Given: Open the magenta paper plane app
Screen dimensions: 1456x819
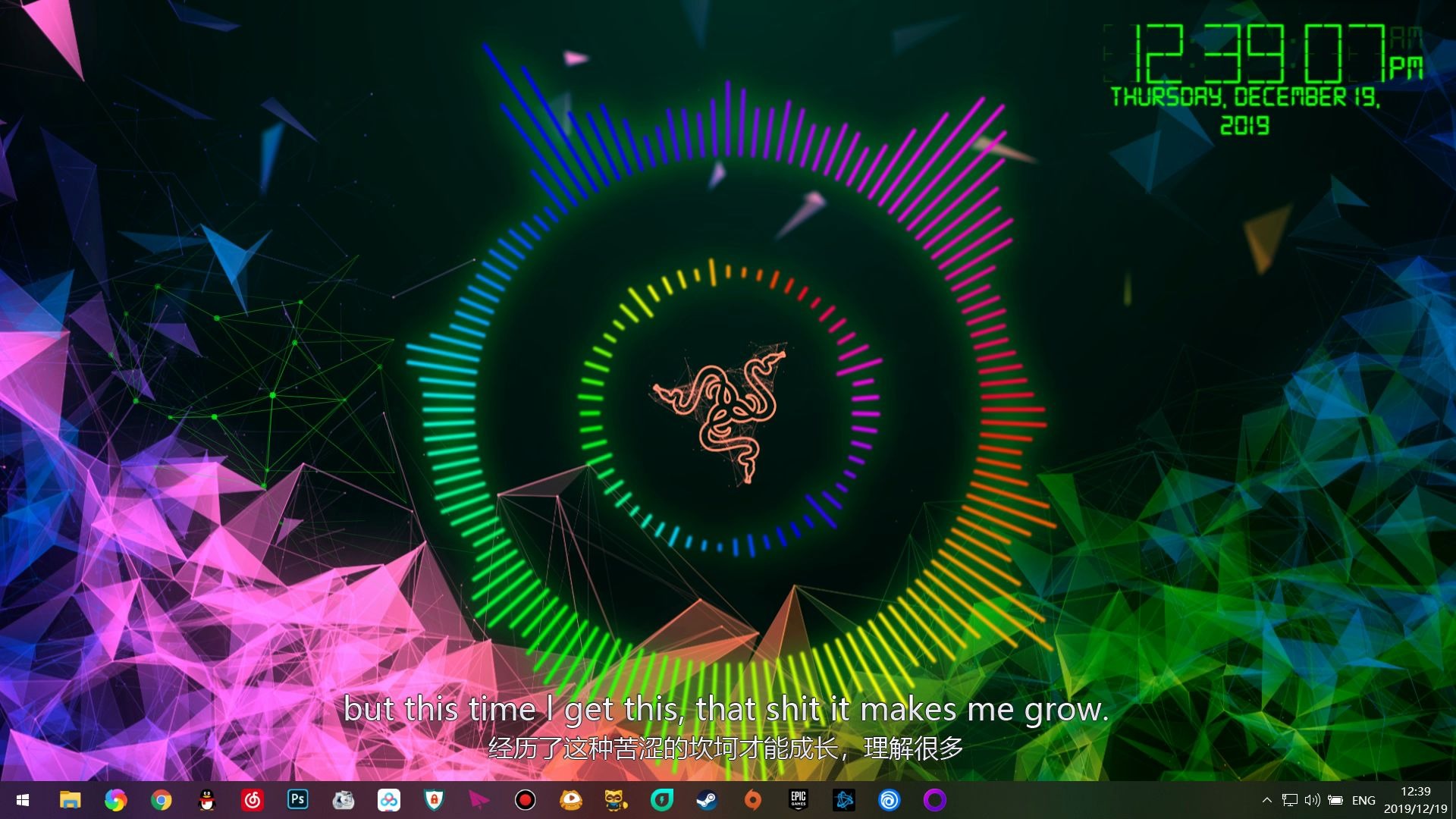Looking at the screenshot, I should coord(479,800).
